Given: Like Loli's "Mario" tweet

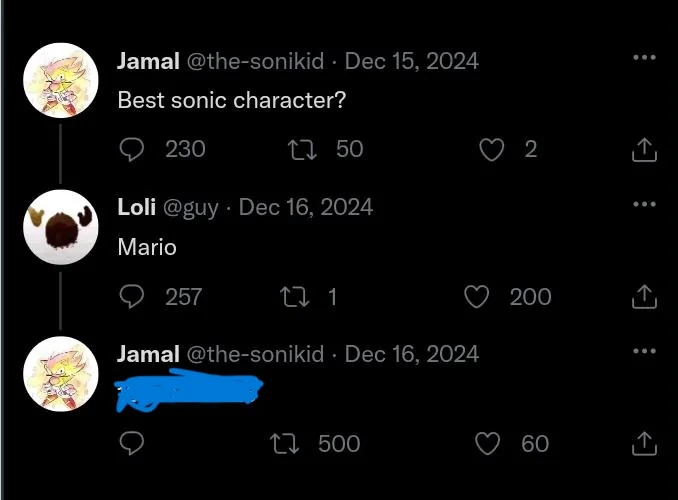Looking at the screenshot, I should point(476,297).
